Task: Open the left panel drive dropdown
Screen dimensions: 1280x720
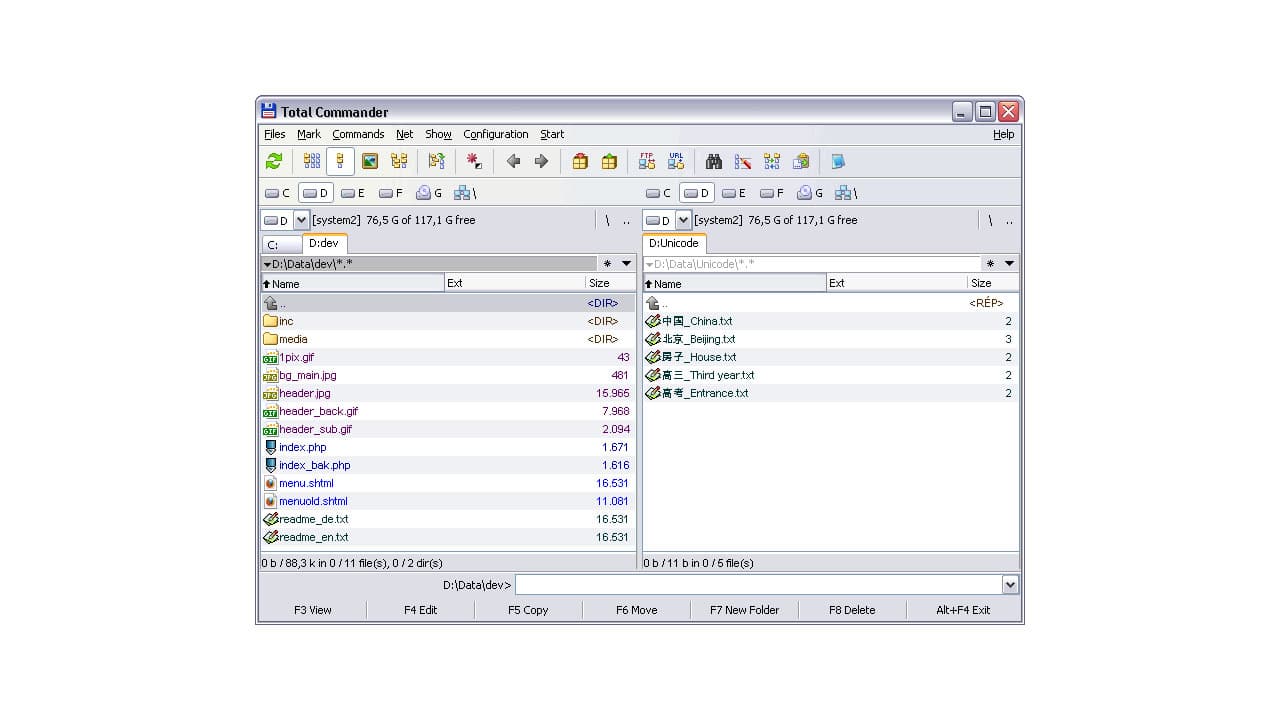Action: tap(301, 220)
